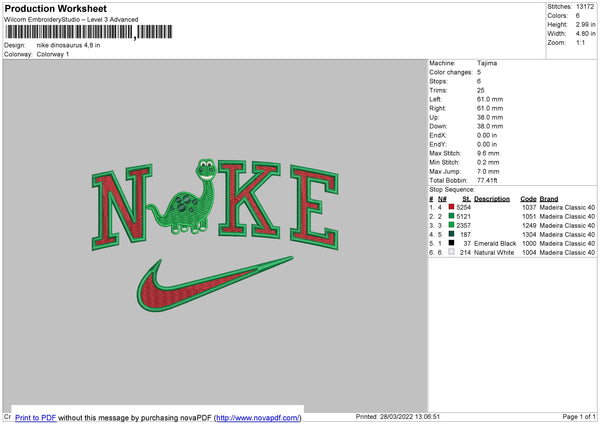The height and width of the screenshot is (424, 600).
Task: Click the 'Colorway 1' value
Action: pyautogui.click(x=53, y=54)
